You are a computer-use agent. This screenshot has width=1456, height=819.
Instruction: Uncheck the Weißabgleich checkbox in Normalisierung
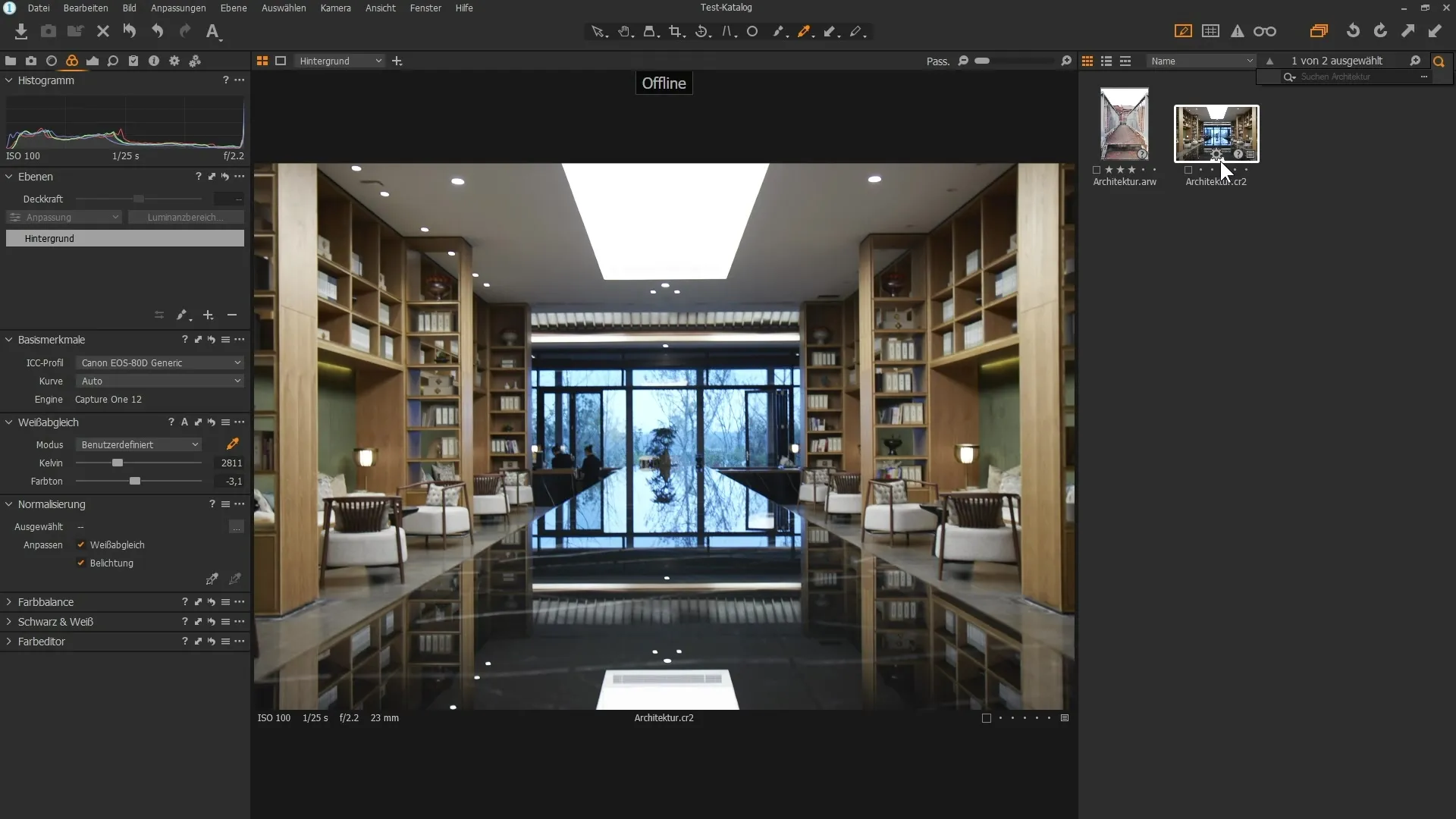tap(81, 544)
